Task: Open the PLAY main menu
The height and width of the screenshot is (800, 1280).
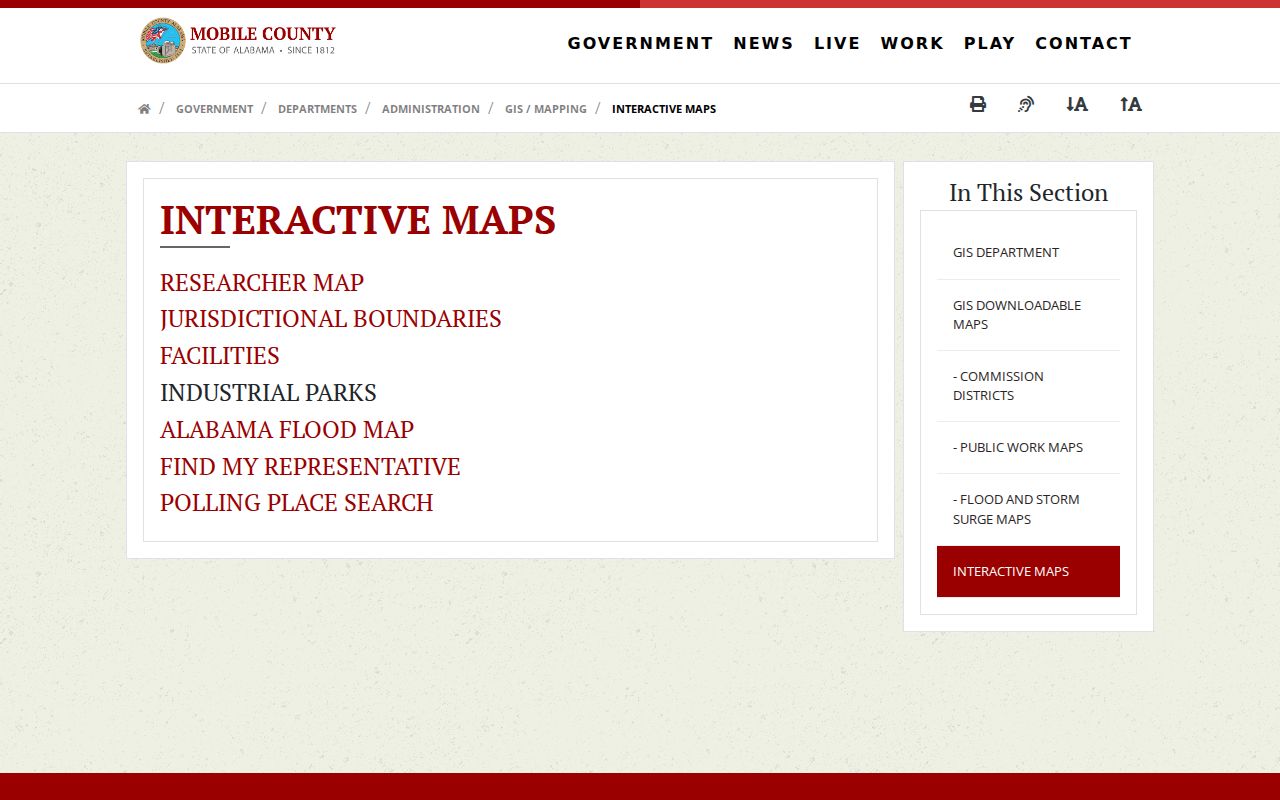Action: pyautogui.click(x=989, y=43)
